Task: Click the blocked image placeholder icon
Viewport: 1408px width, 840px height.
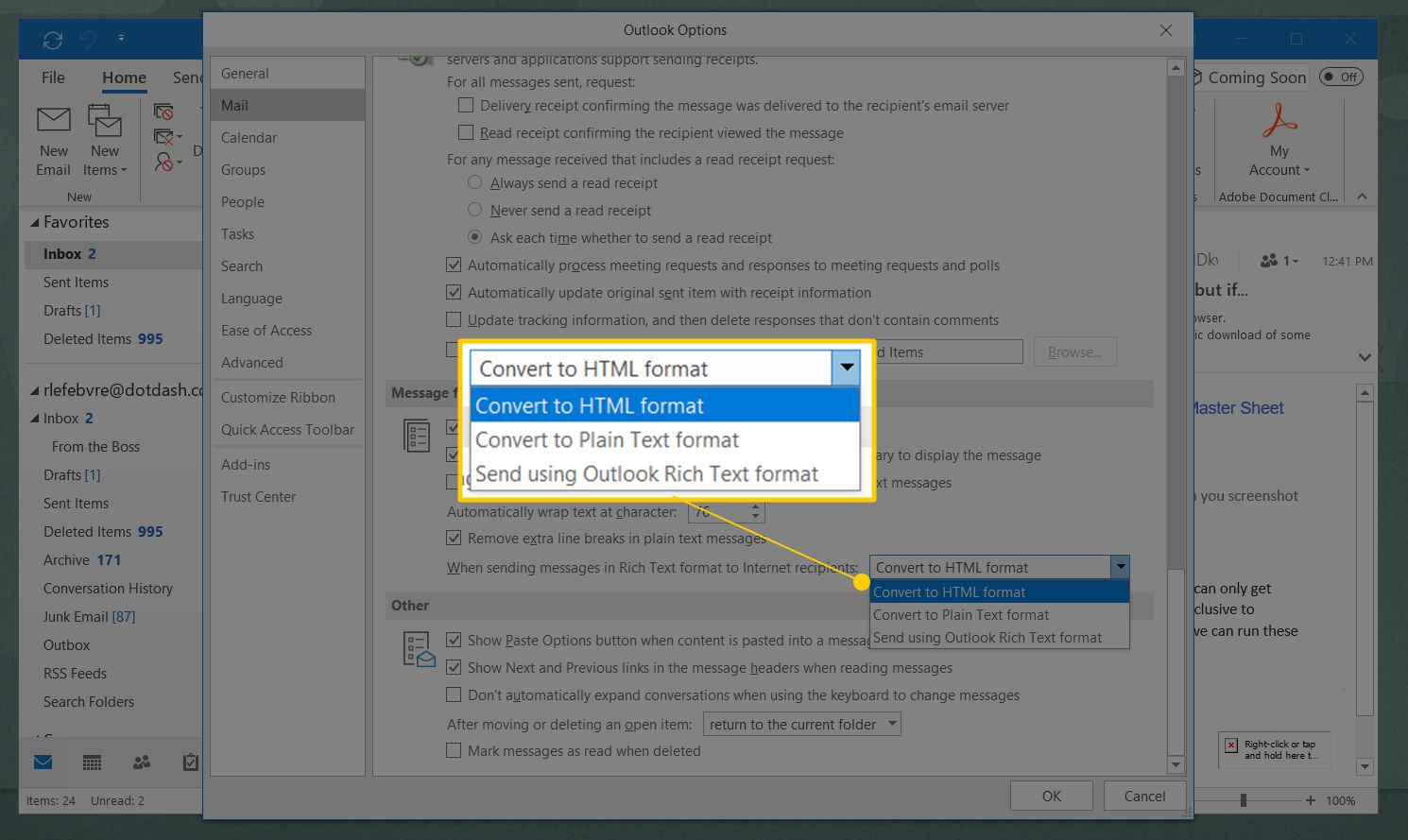Action: click(1231, 746)
